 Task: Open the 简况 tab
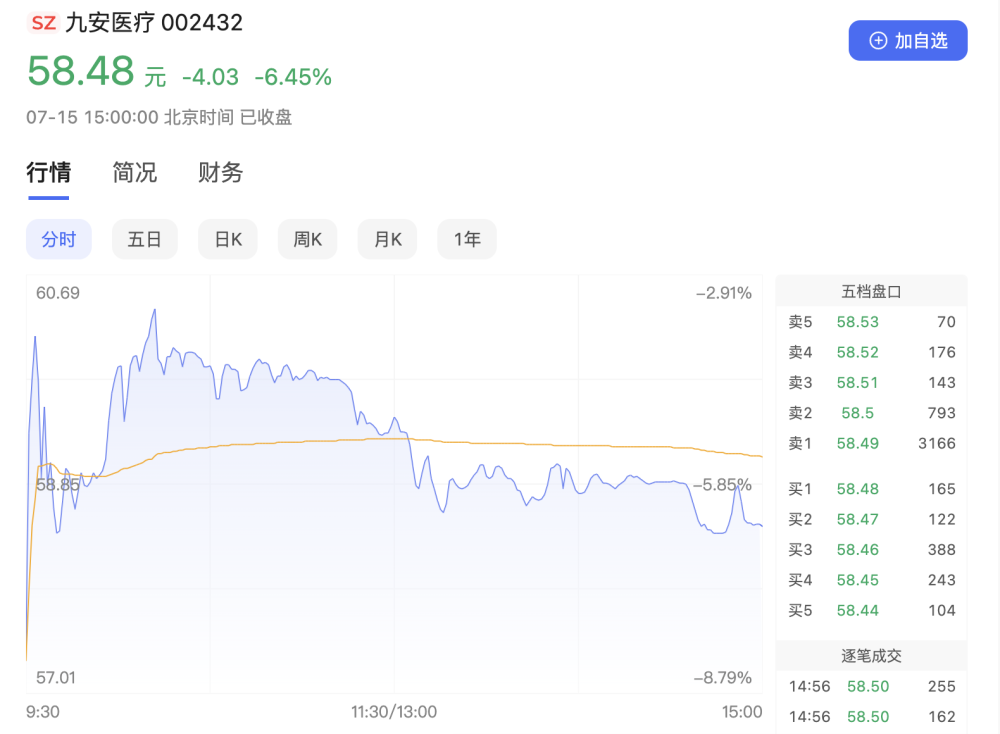click(134, 172)
